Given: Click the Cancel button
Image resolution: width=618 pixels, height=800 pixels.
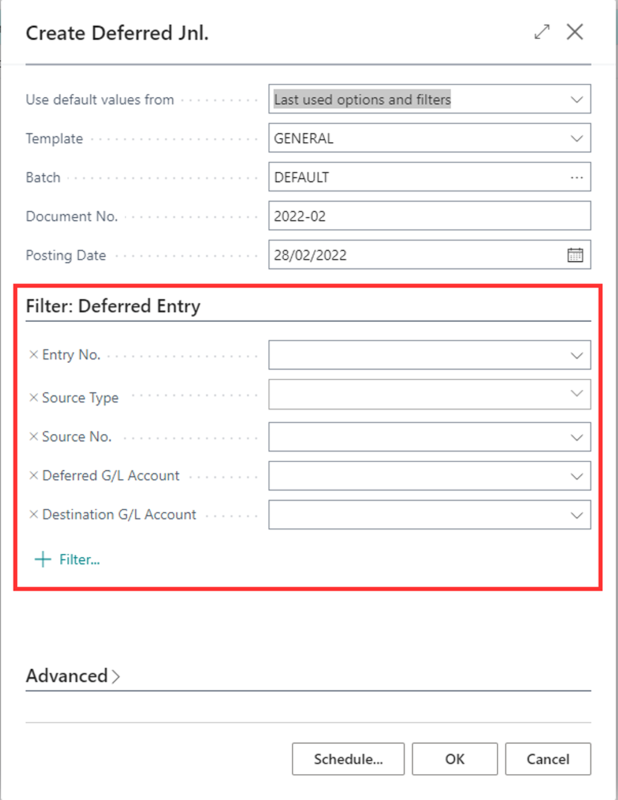Looking at the screenshot, I should pos(548,759).
